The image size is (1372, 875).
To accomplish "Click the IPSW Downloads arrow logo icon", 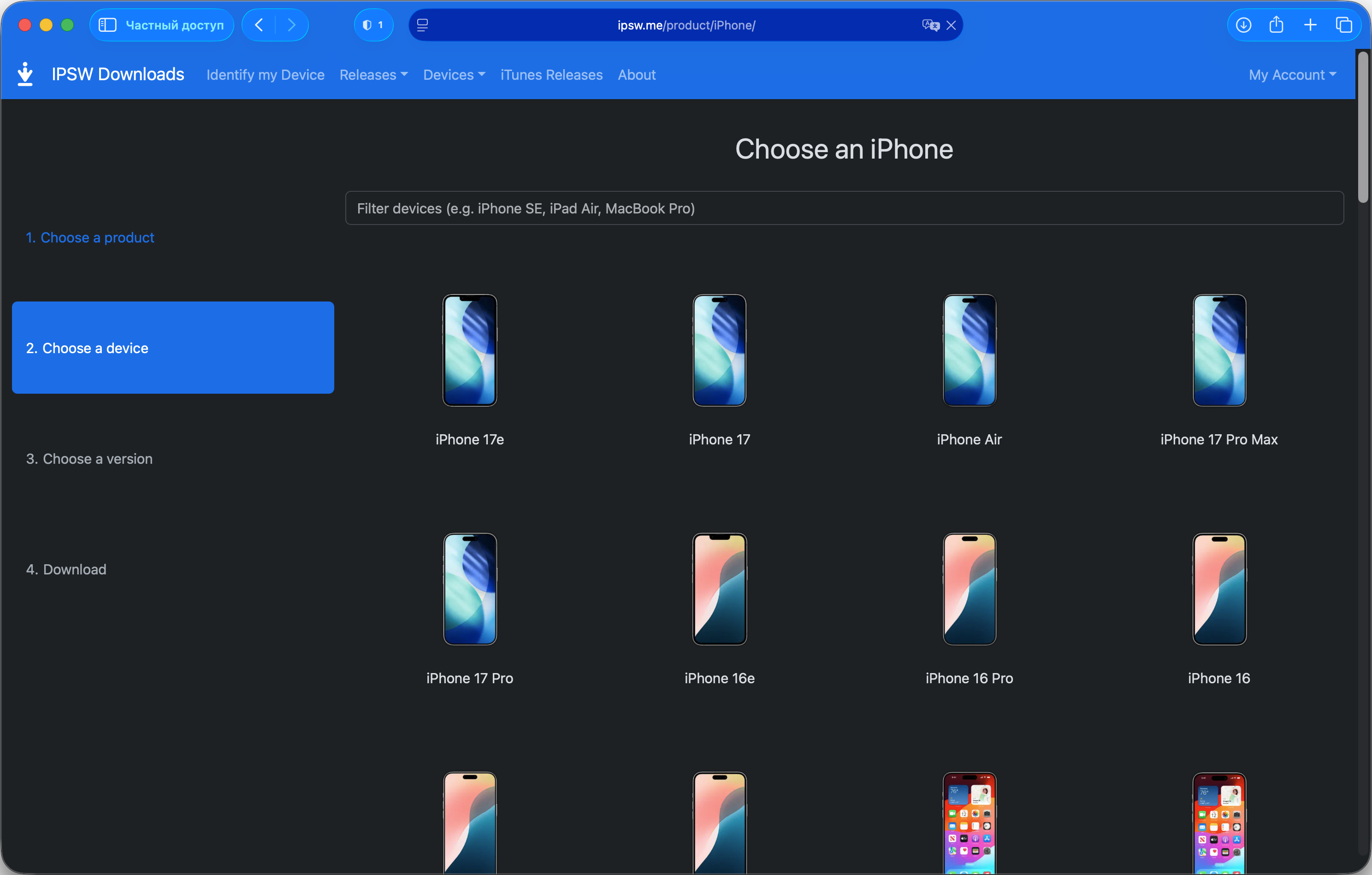I will 25,74.
